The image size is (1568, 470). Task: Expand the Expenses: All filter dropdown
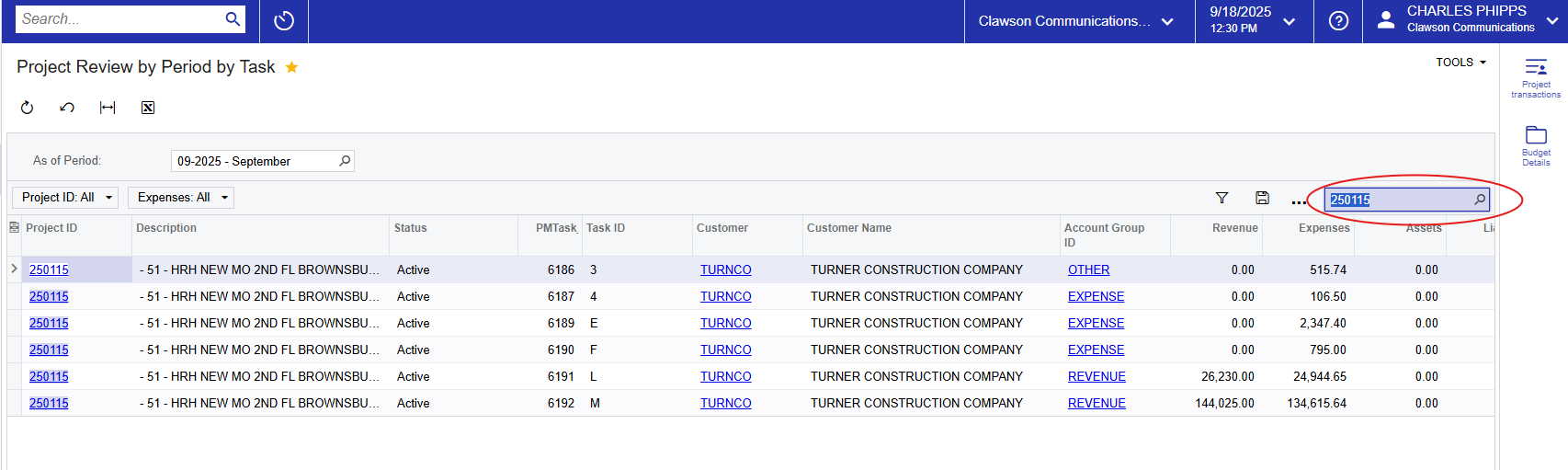[x=181, y=198]
